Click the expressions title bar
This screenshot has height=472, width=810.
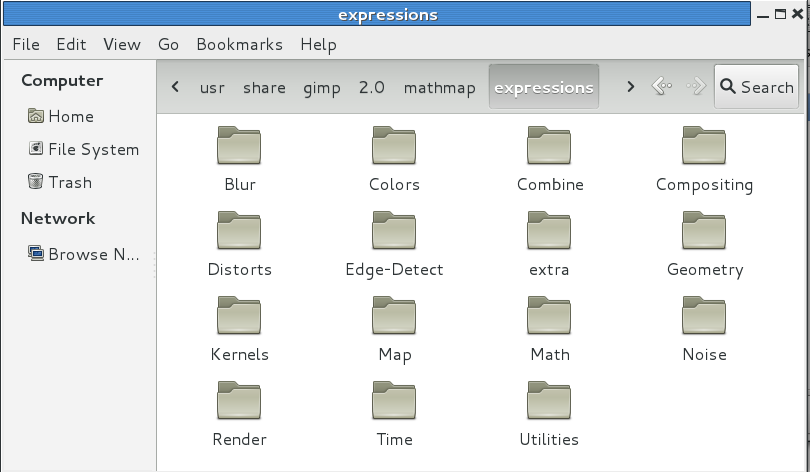377,14
